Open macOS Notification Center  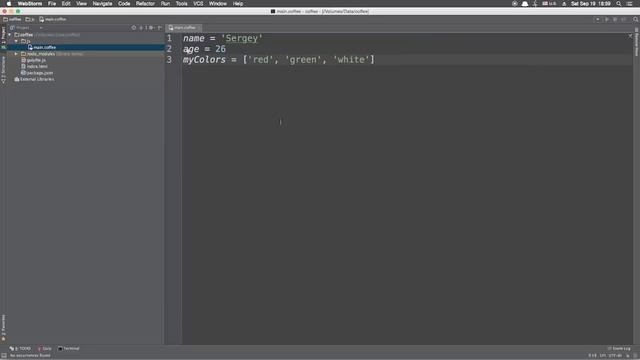pos(630,4)
